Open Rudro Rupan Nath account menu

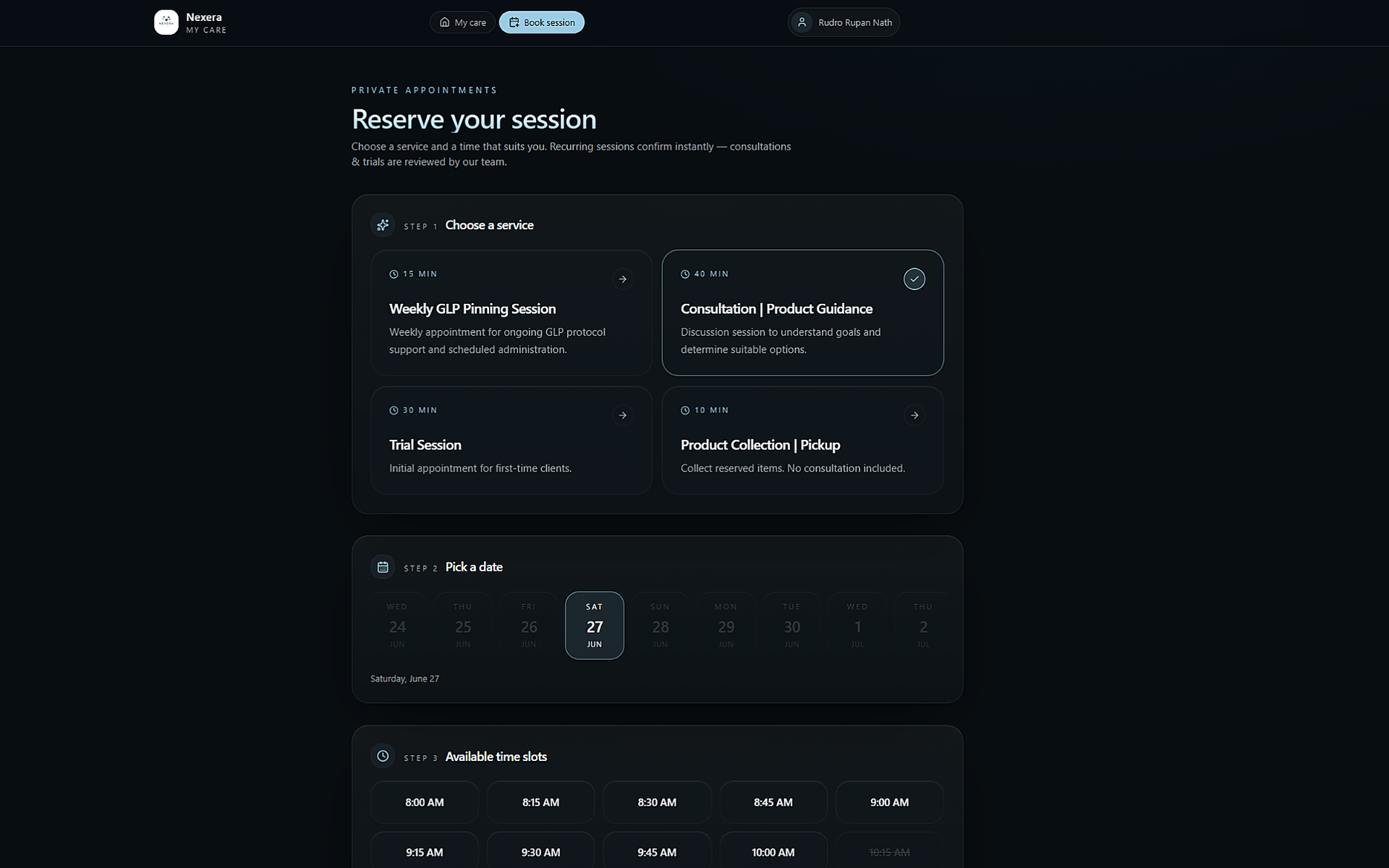[844, 22]
